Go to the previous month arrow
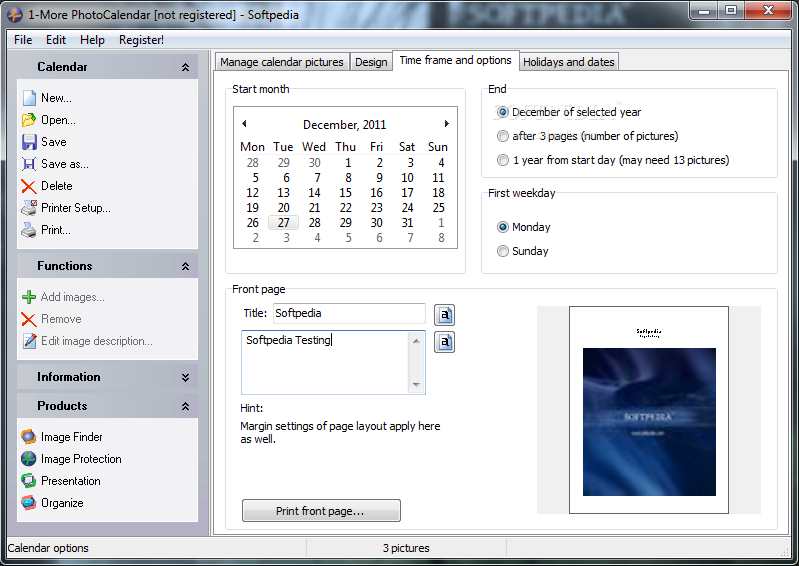This screenshot has height=566, width=799. 245,124
